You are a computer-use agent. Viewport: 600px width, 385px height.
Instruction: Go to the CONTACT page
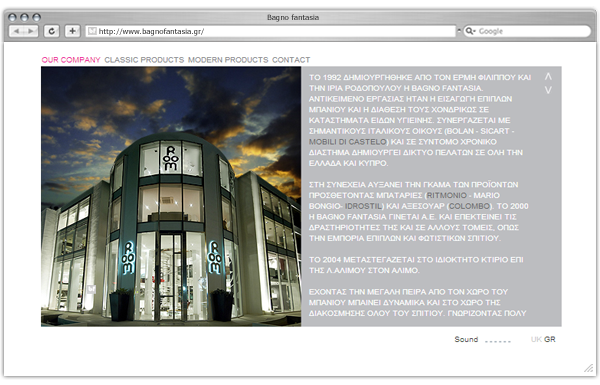click(x=291, y=60)
